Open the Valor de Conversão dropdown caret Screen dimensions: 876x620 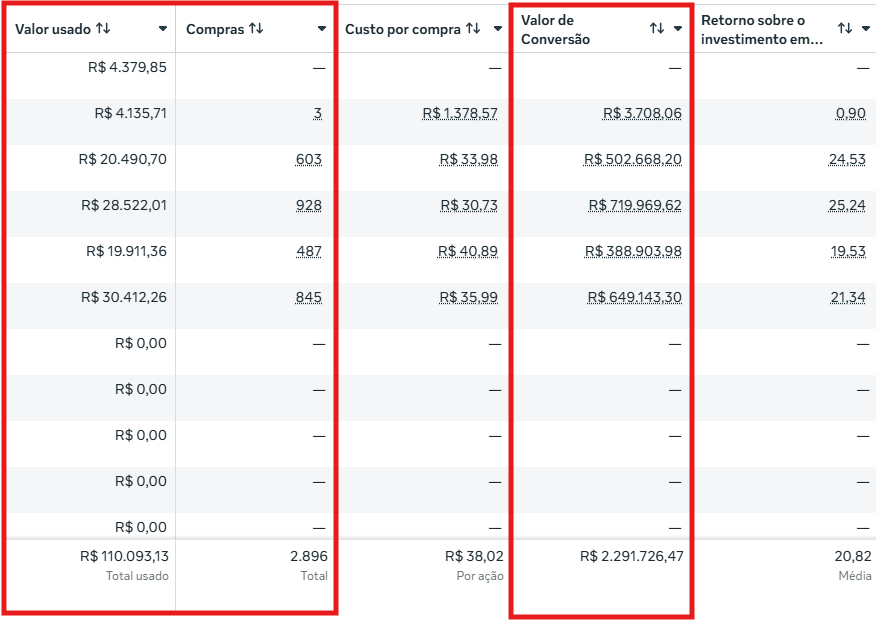[678, 29]
